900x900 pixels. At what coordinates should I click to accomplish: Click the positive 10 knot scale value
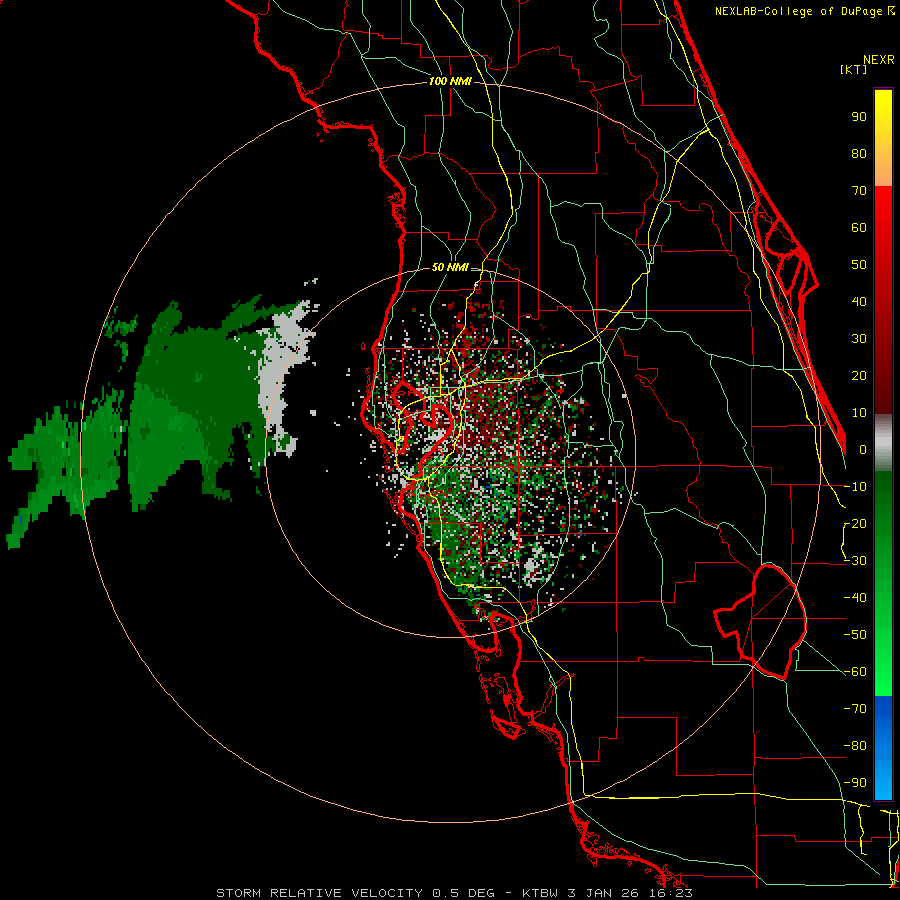859,413
